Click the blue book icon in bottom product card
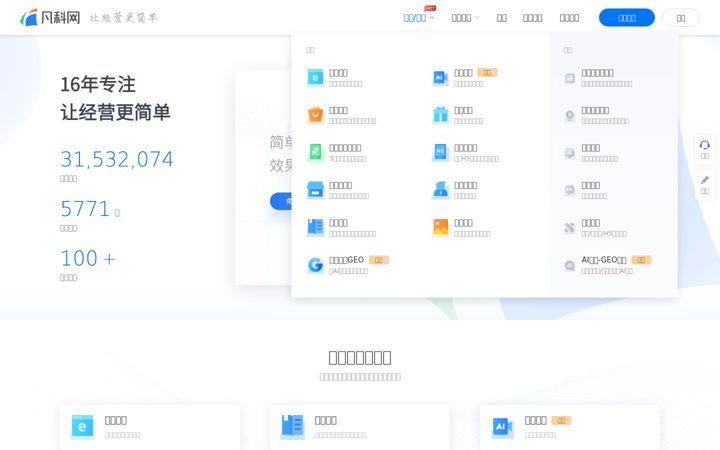 coord(292,427)
